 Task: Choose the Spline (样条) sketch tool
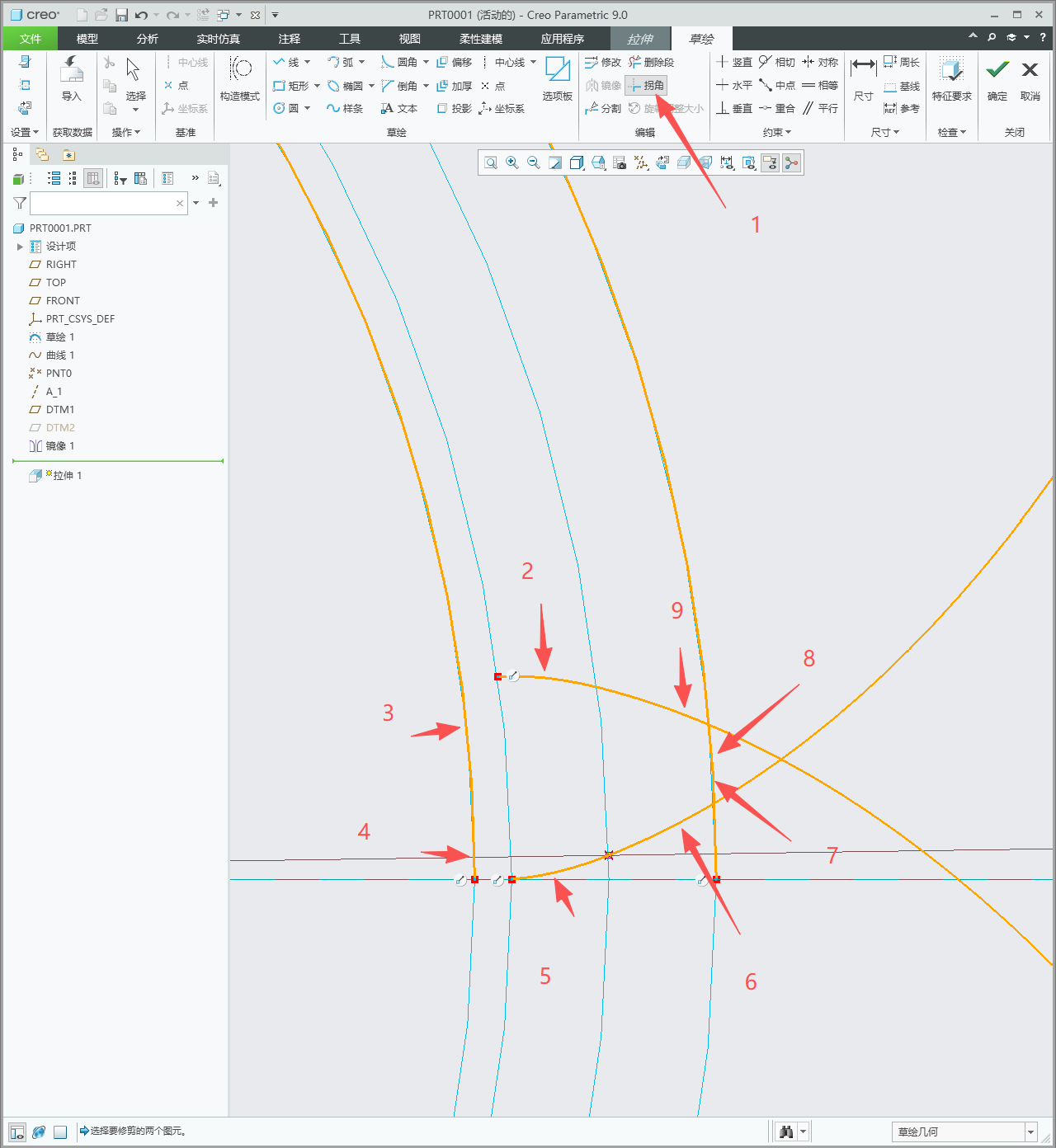pos(345,108)
